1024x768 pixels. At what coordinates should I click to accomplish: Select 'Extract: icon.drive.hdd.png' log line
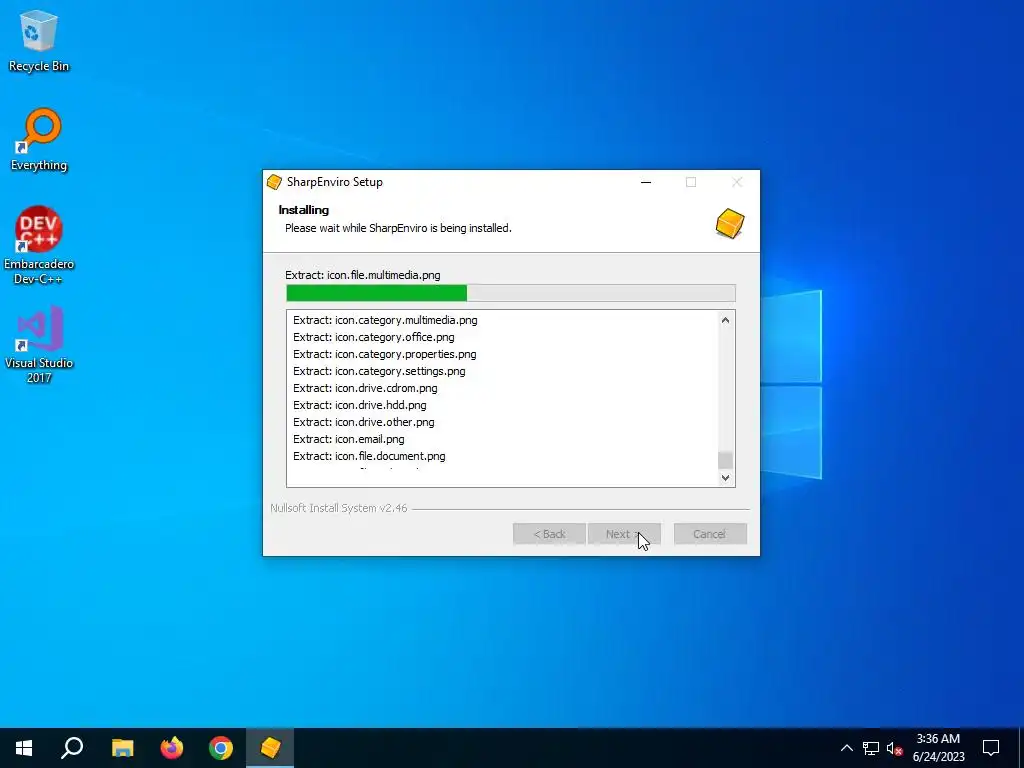pos(360,405)
